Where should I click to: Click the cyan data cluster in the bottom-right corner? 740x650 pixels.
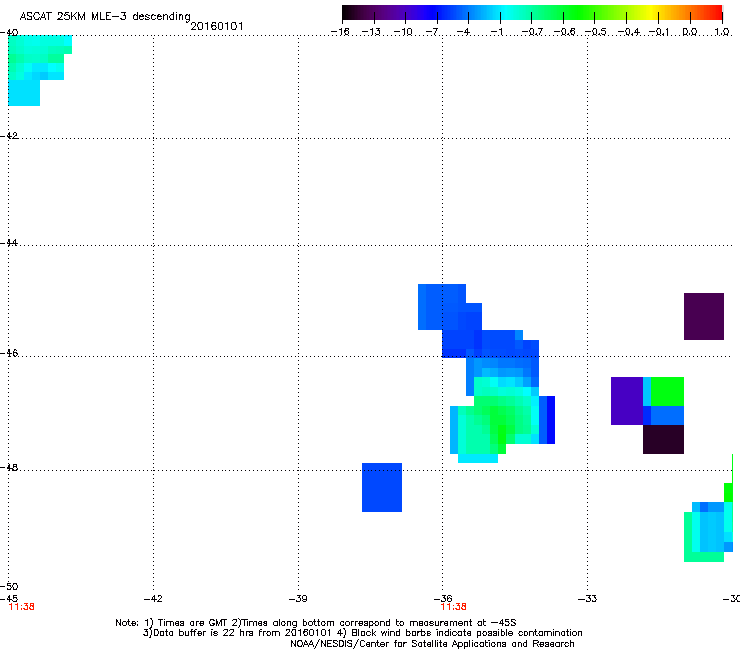pyautogui.click(x=708, y=531)
